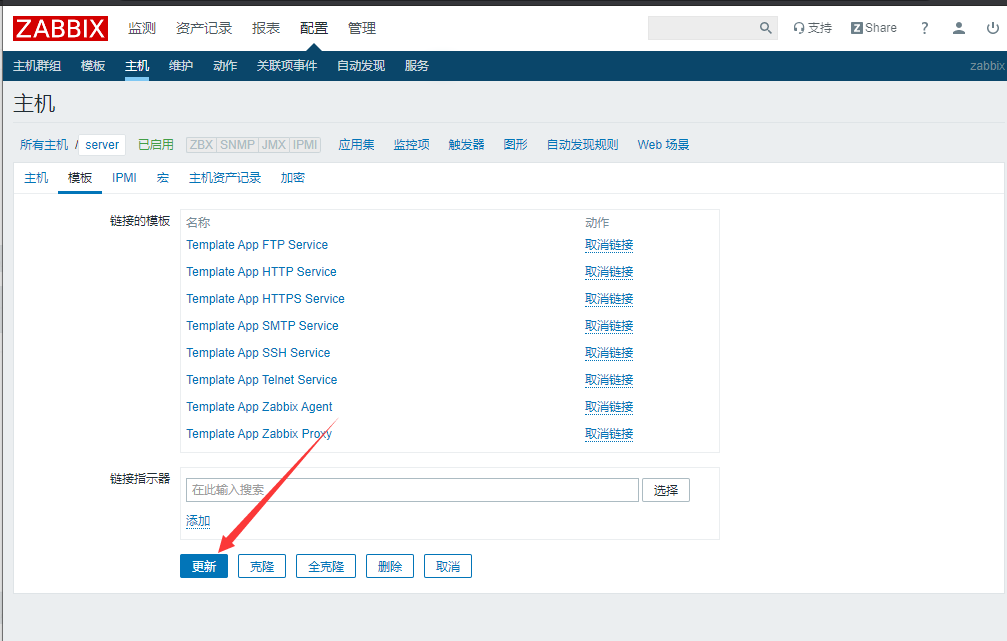Open the 自动发现规则 link
1007x641 pixels.
pos(582,145)
